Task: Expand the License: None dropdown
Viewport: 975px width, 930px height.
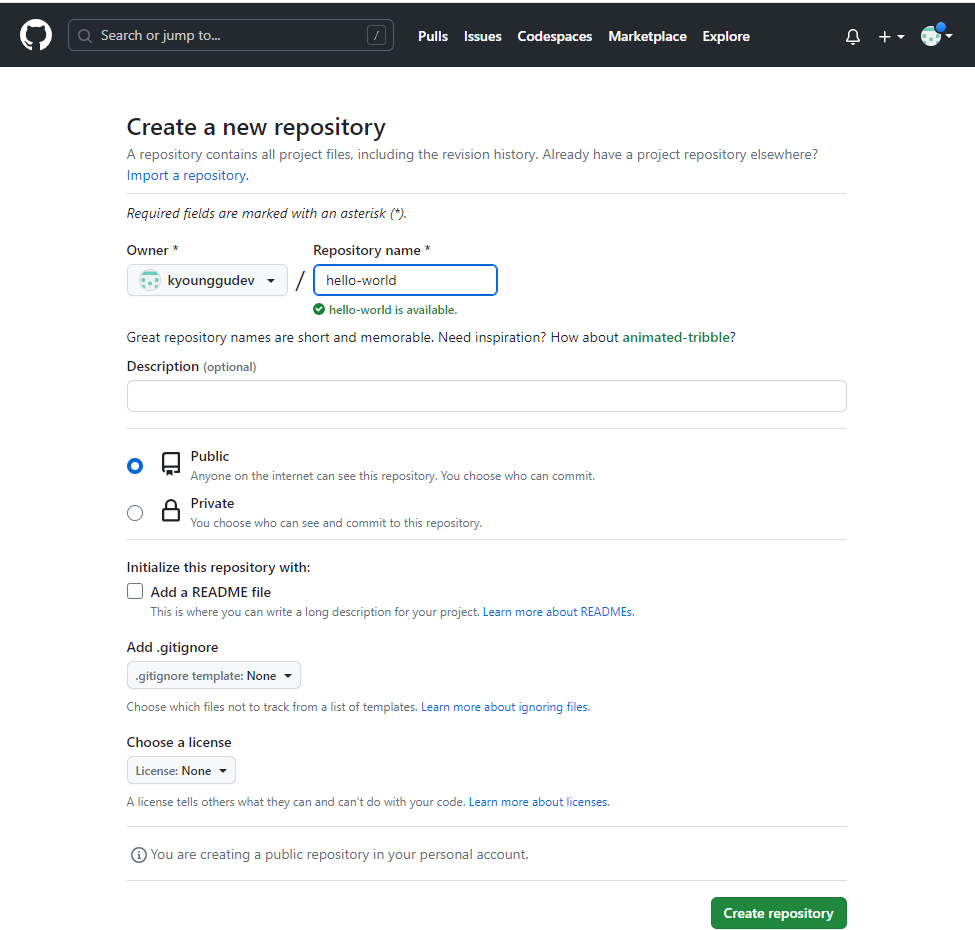Action: (x=182, y=771)
